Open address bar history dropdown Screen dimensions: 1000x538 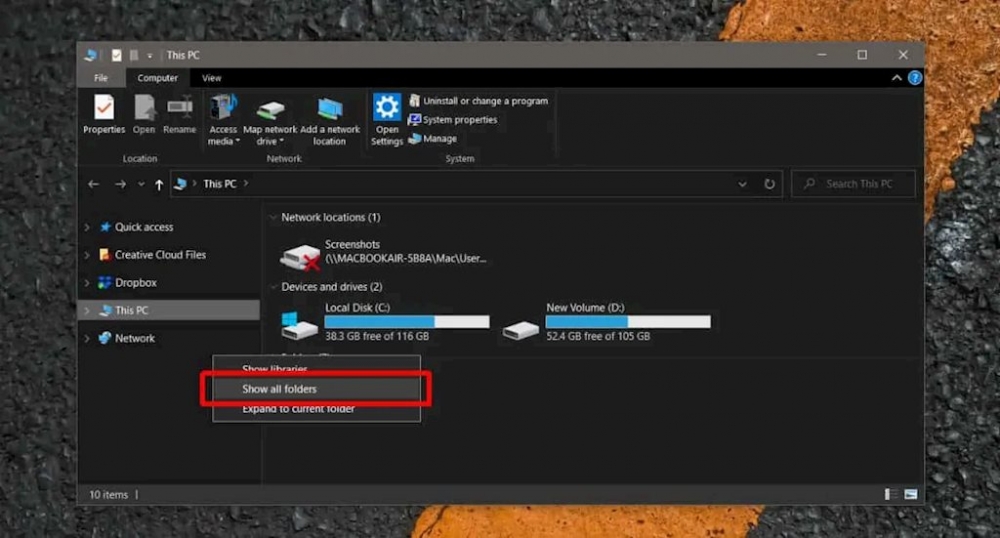point(742,184)
